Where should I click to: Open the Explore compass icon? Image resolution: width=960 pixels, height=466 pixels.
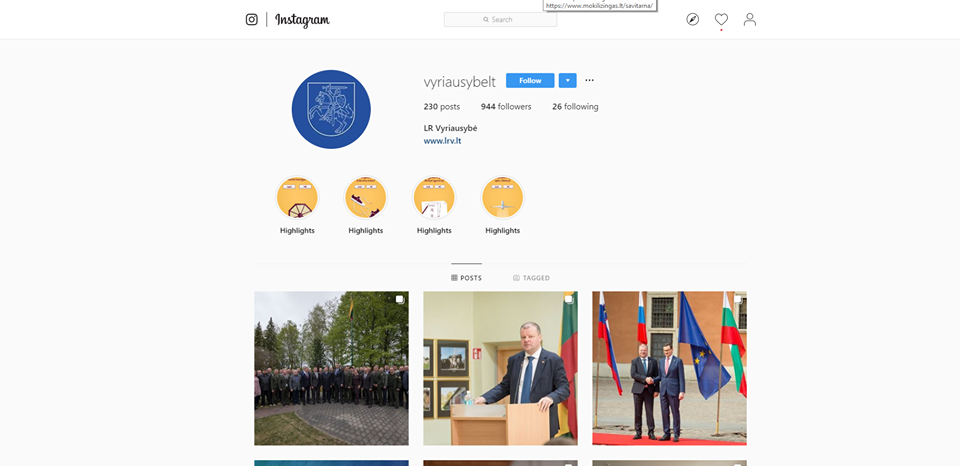pyautogui.click(x=692, y=20)
